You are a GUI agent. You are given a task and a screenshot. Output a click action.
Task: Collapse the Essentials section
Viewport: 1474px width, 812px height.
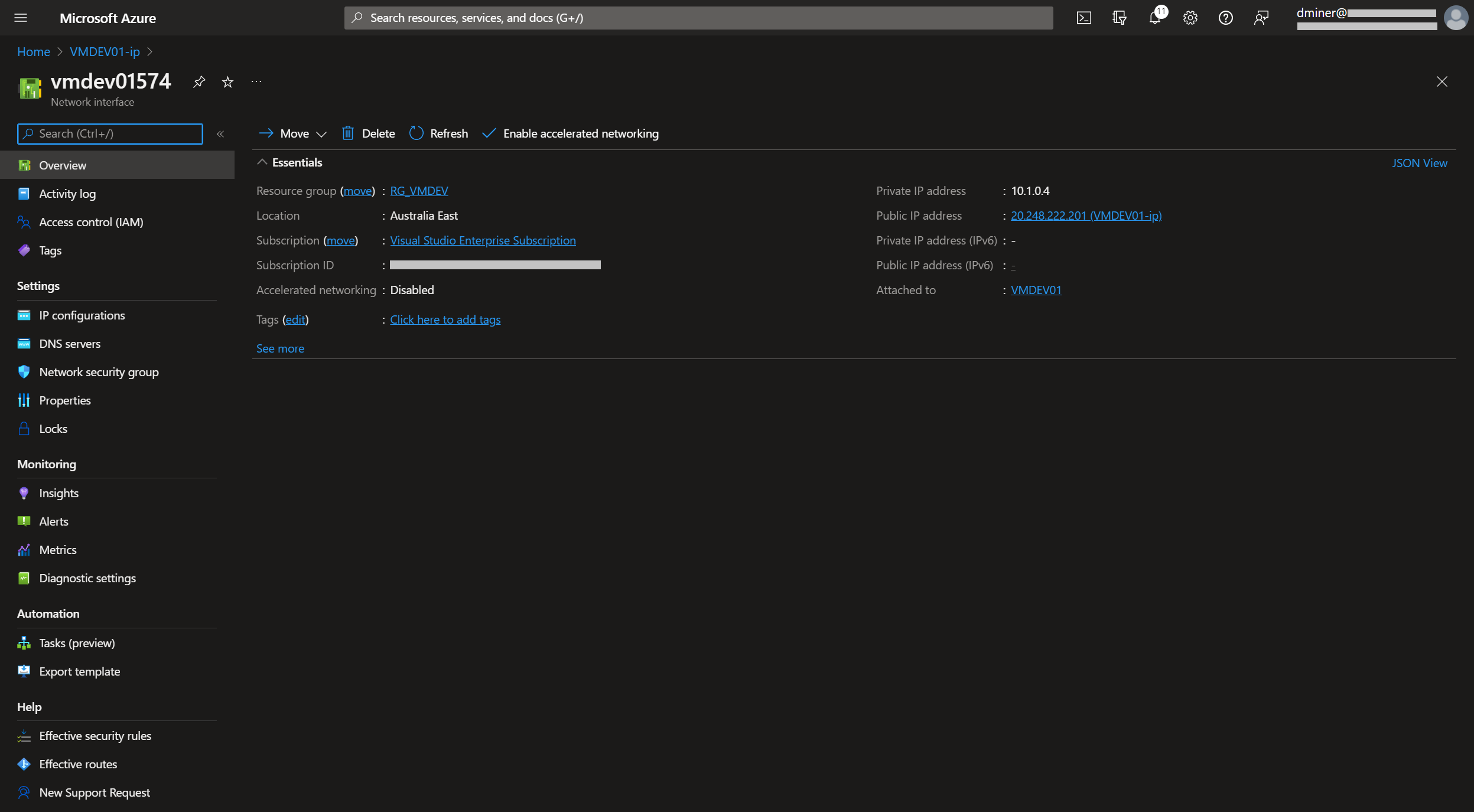tap(262, 162)
